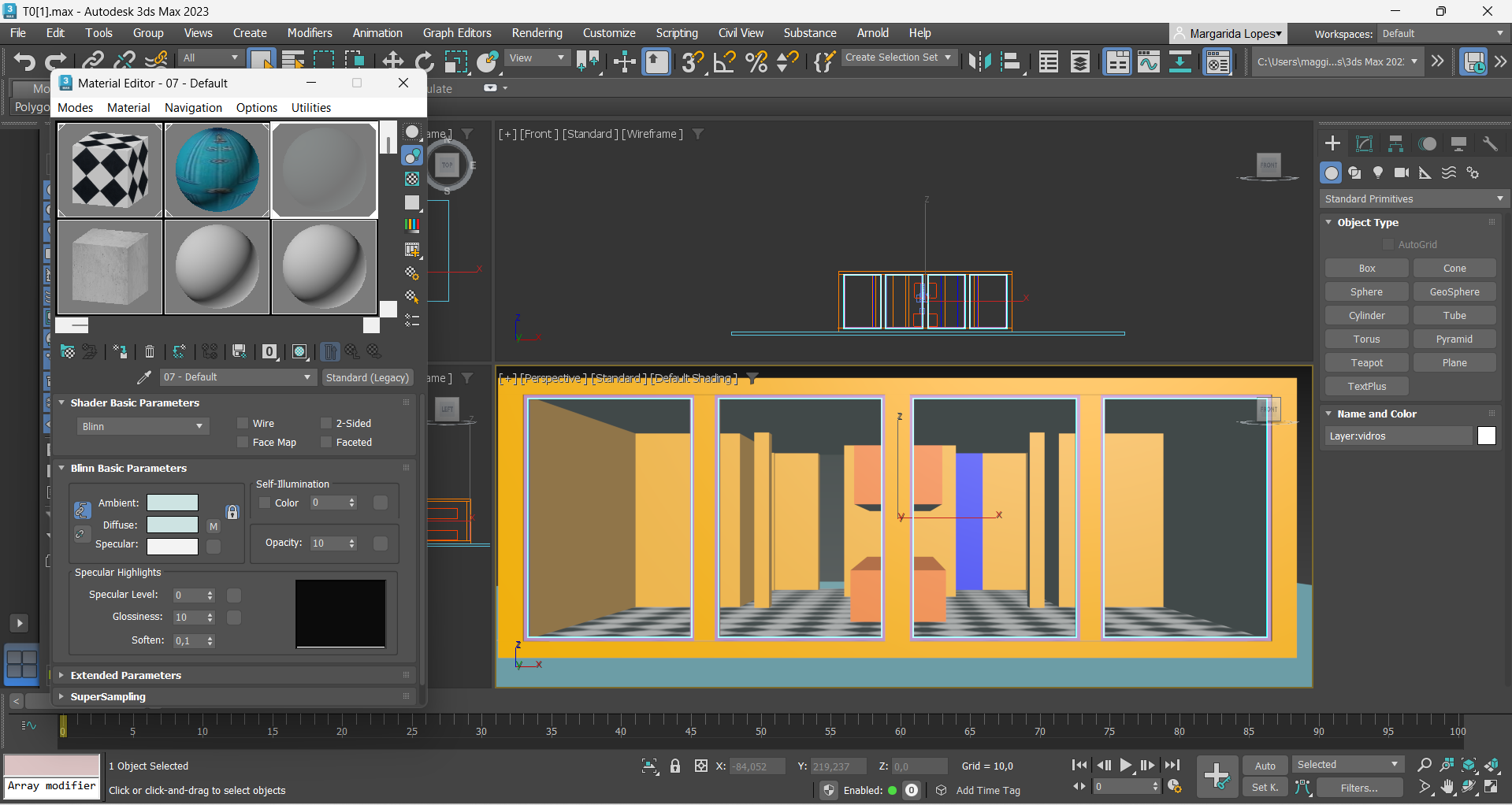Open the Blinn shader type dropdown

coord(143,426)
